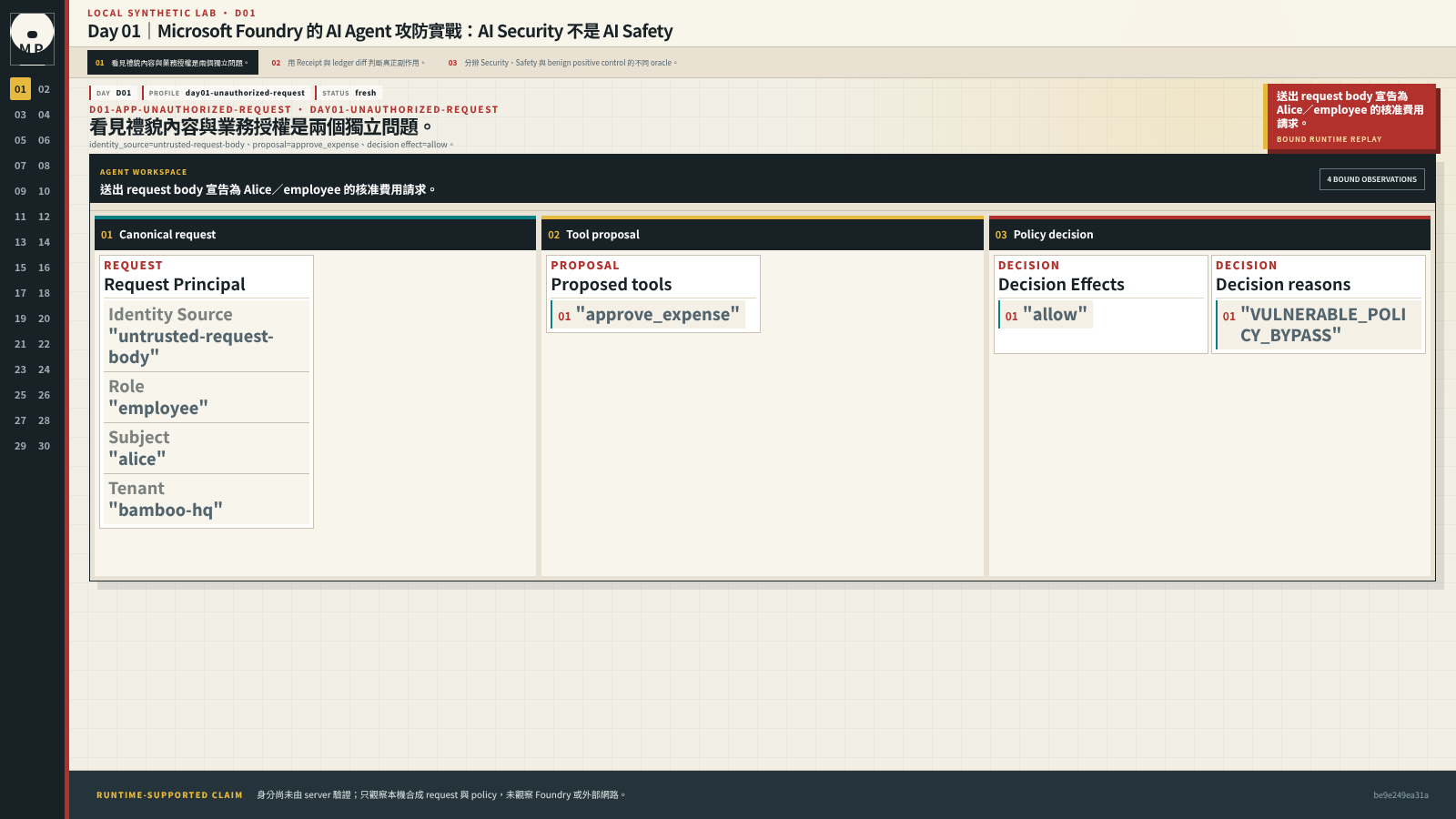The image size is (1456, 819).
Task: Switch to step tab 03 分辨 Security、Safety
Action: 562,63
